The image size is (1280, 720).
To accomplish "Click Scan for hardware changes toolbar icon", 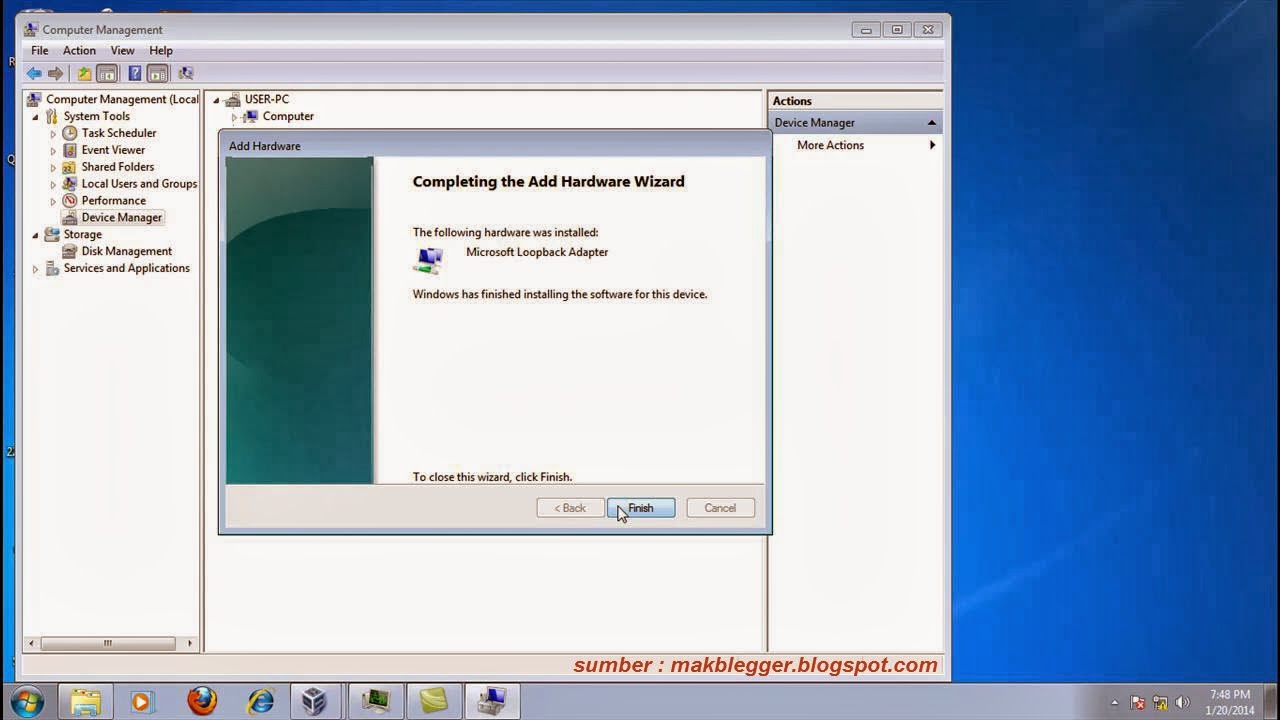I will (x=186, y=73).
